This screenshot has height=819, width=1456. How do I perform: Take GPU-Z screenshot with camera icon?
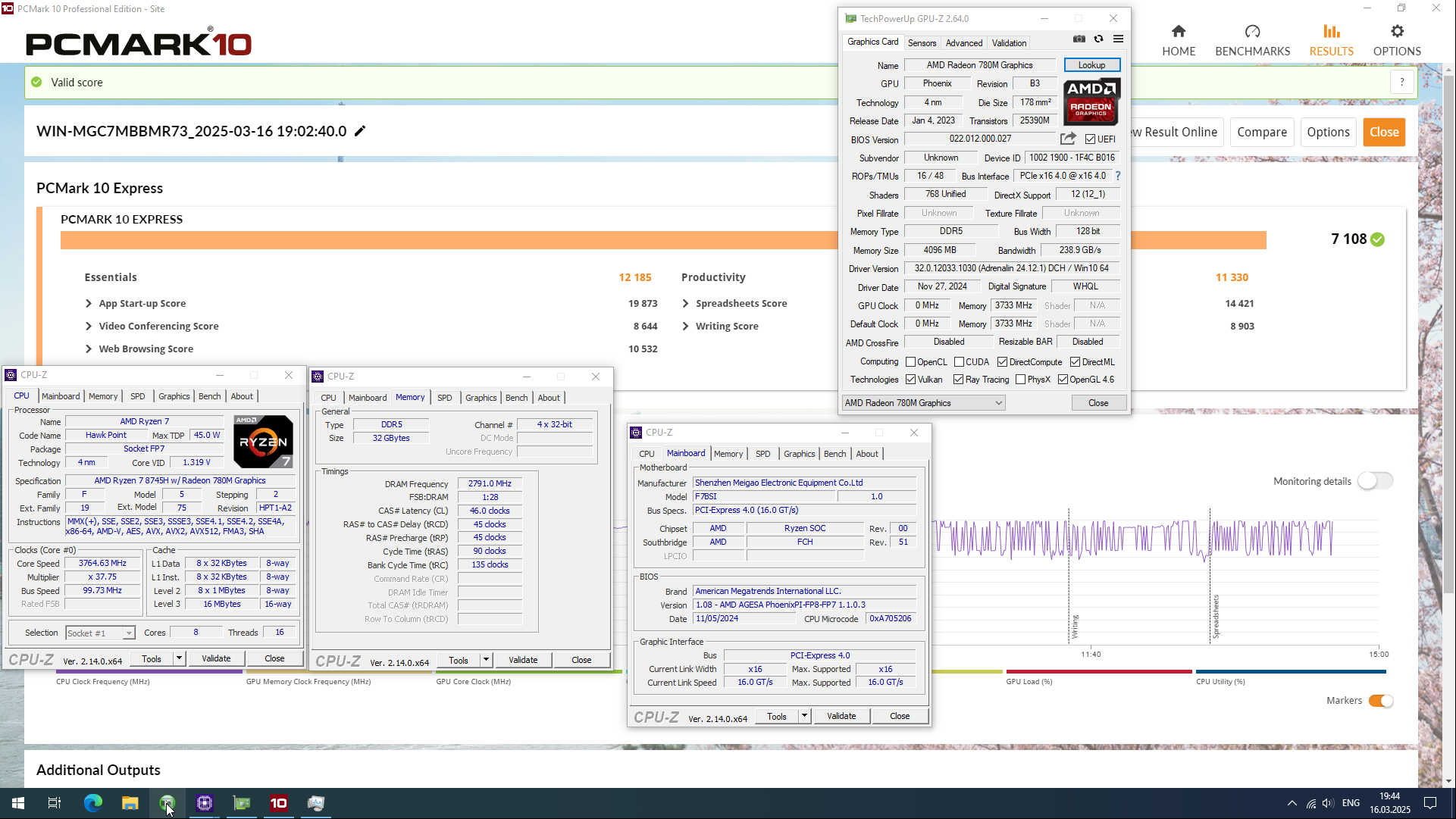point(1079,39)
